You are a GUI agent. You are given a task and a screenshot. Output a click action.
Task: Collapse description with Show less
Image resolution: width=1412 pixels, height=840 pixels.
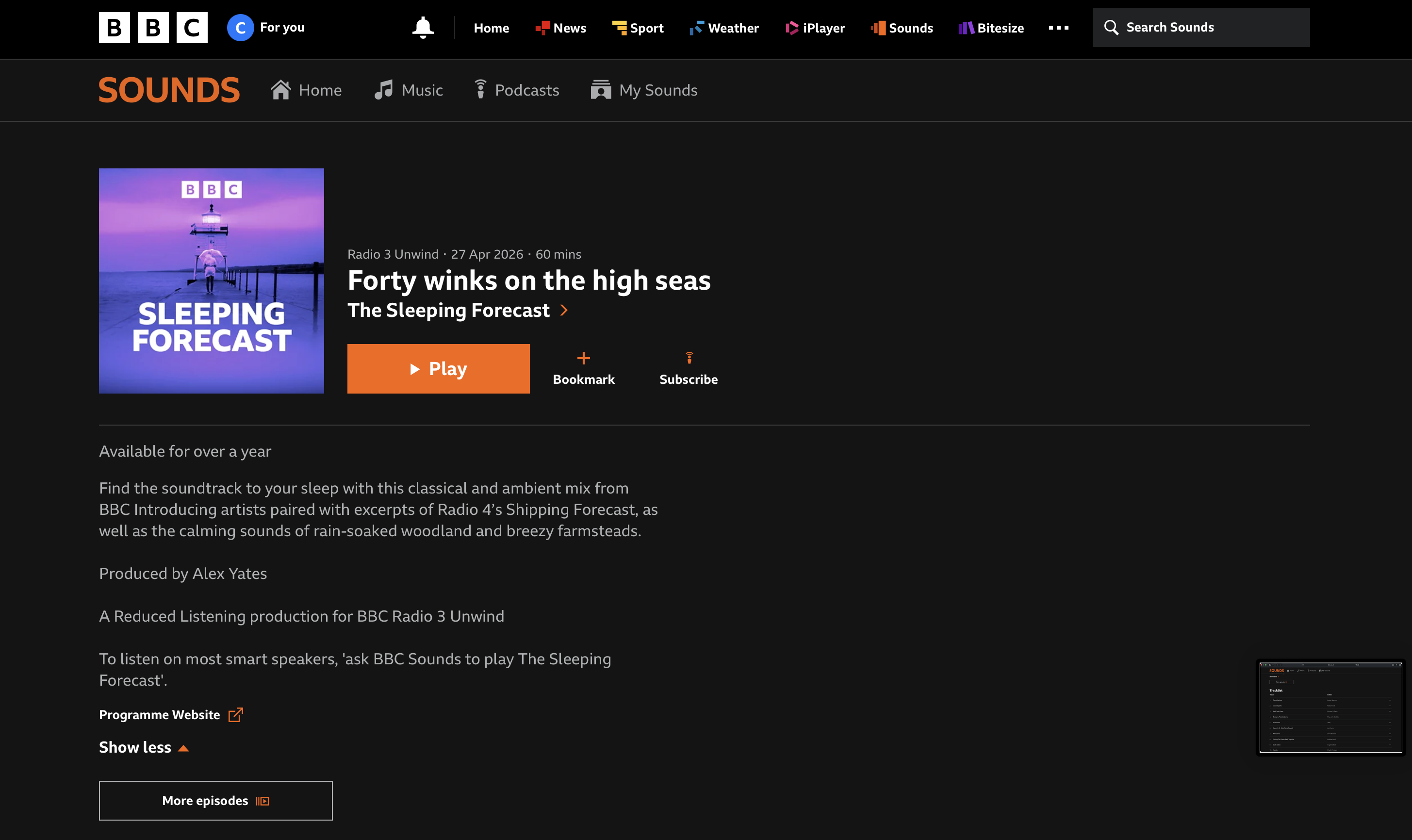click(144, 747)
